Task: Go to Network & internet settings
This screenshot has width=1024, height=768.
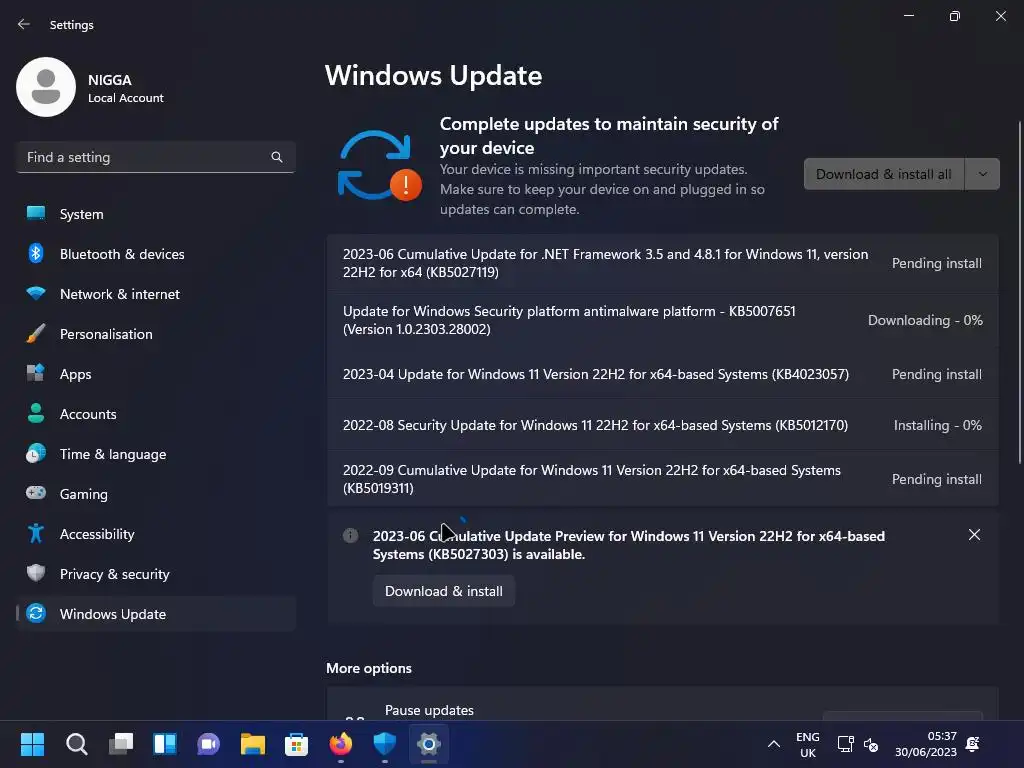Action: click(x=155, y=294)
